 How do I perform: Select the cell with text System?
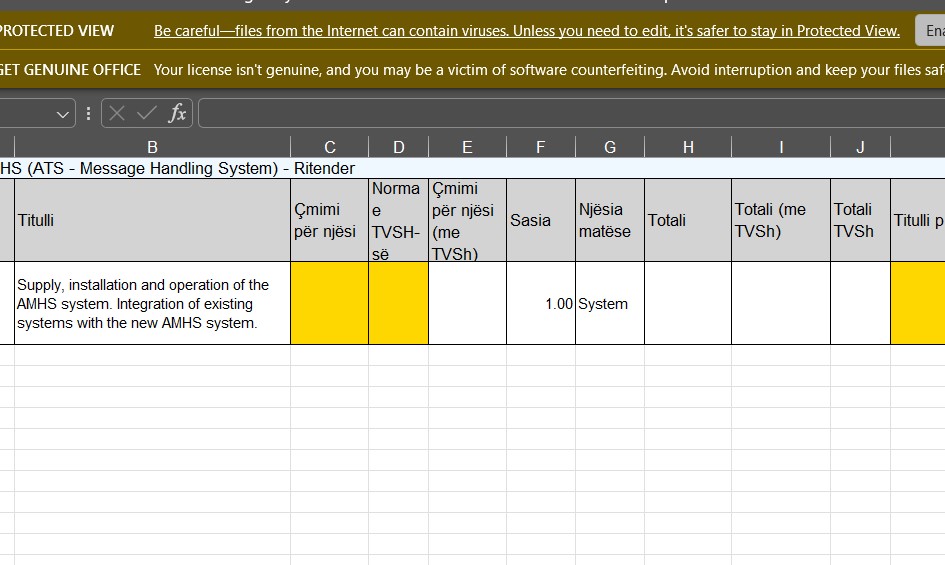609,304
